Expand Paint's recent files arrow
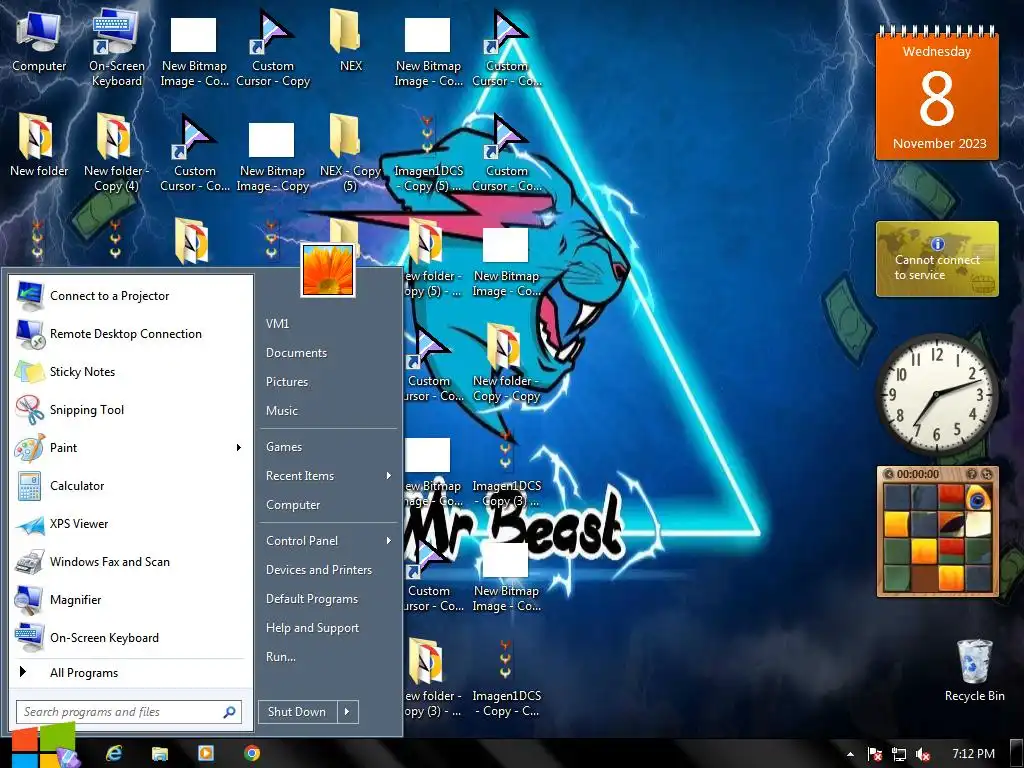1024x768 pixels. (239, 447)
